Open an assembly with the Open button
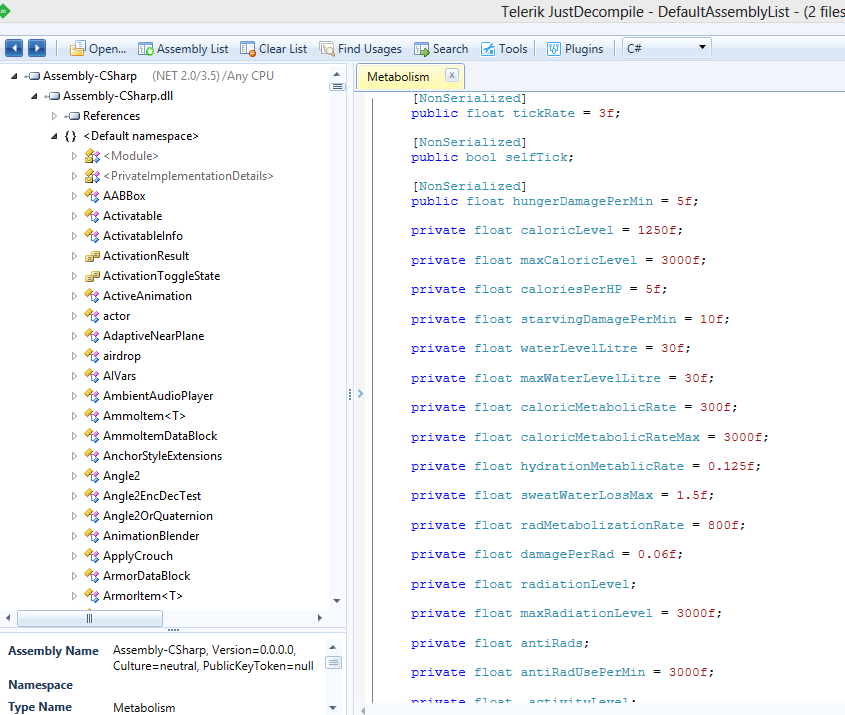The width and height of the screenshot is (845, 715). click(x=98, y=49)
